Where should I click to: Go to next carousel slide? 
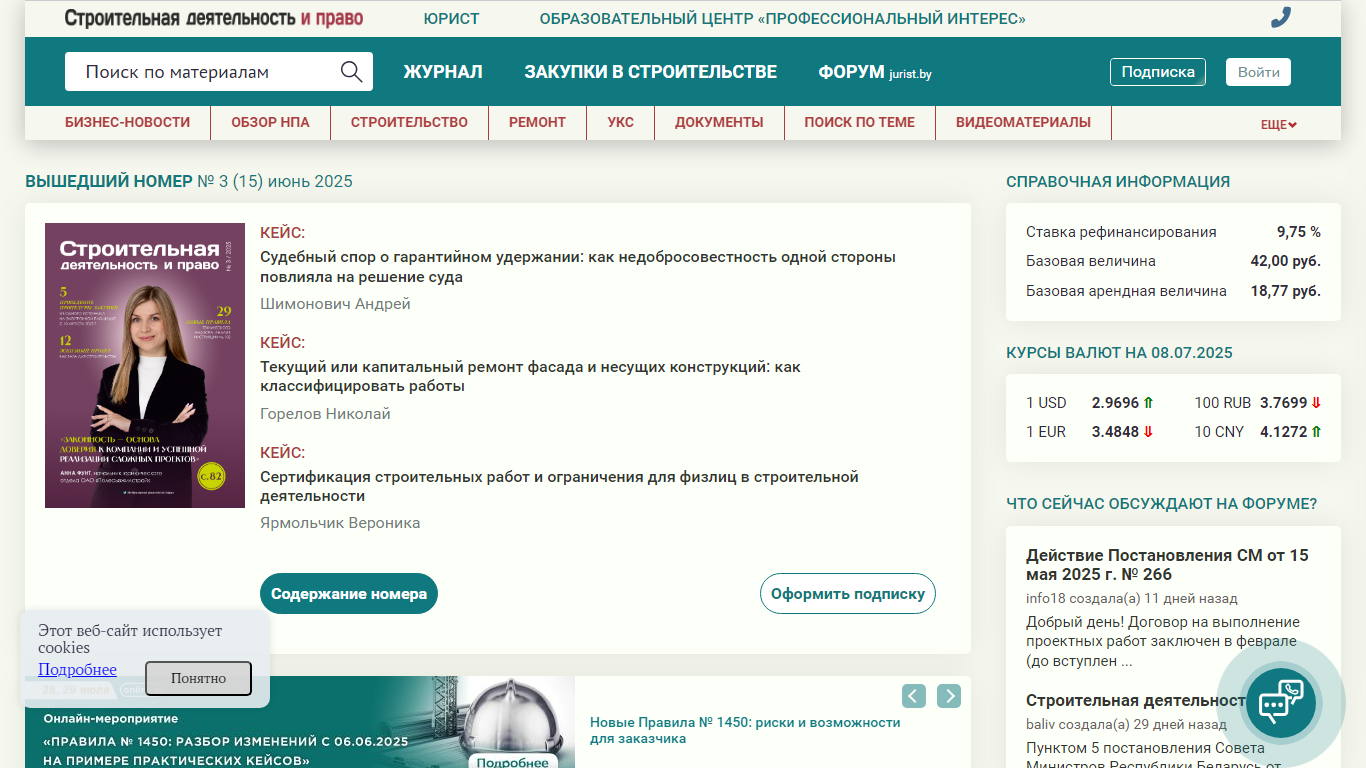[949, 696]
